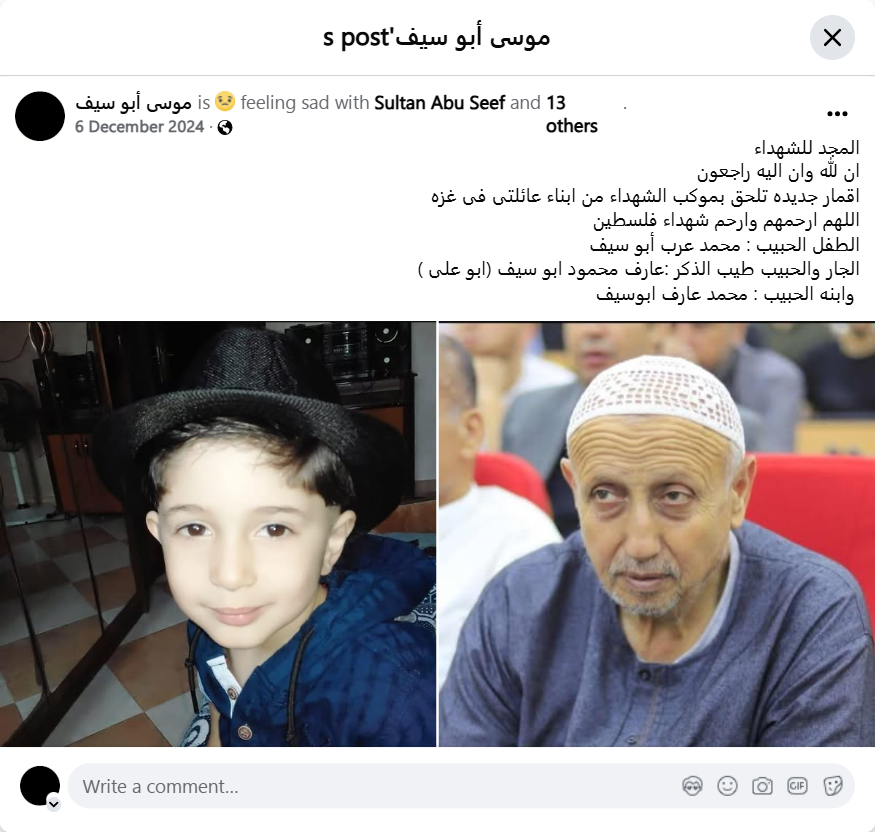Add a GIF to the comment

(x=797, y=786)
